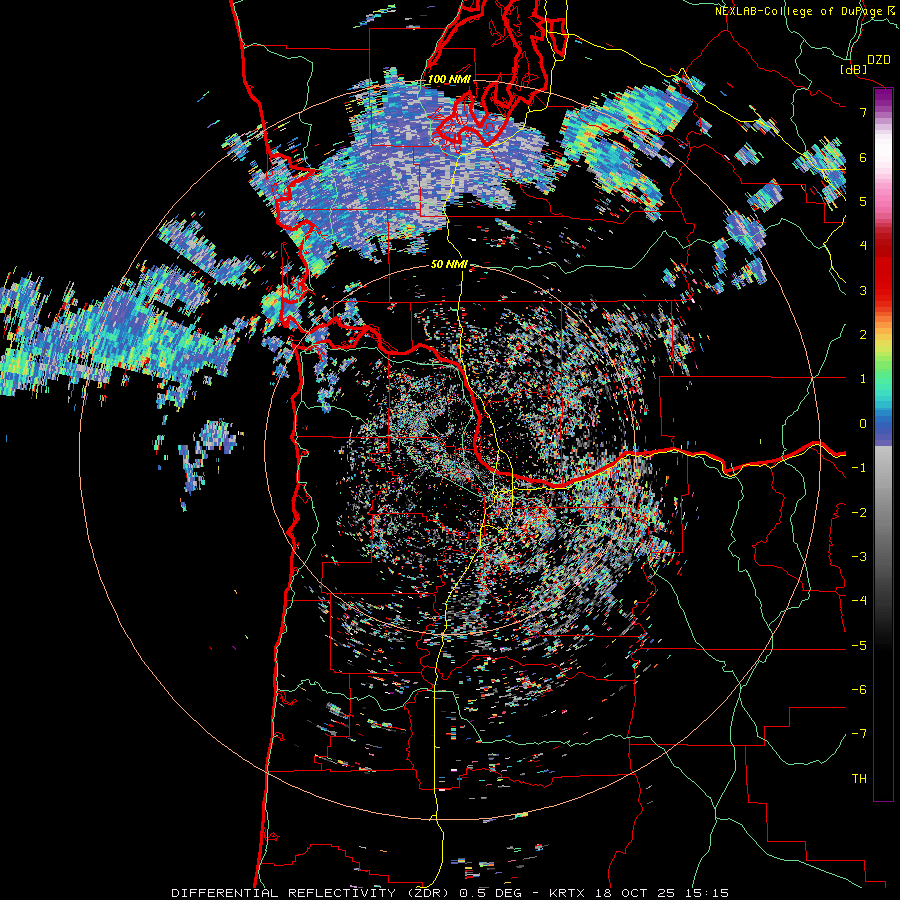Click 'DIFFERENTIAL REFLECTIVITY' in the bottom caption
Screen dimensions: 900x900
pyautogui.click(x=284, y=893)
